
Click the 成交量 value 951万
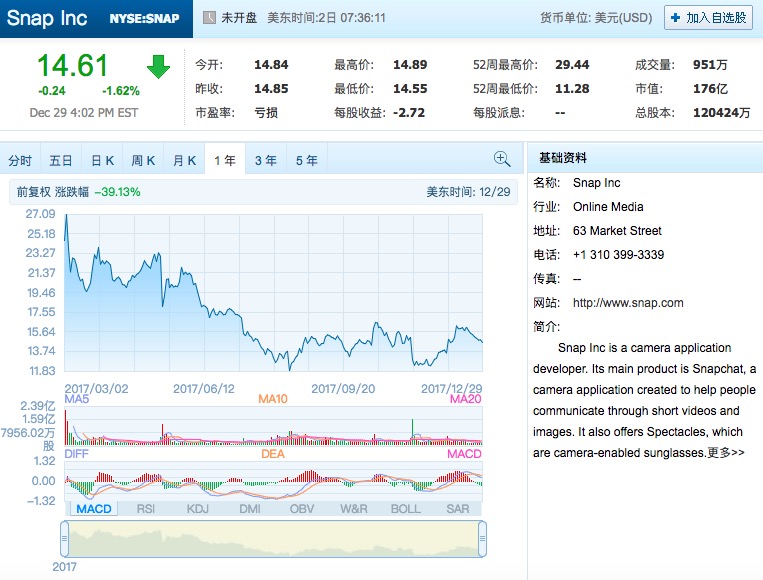(x=710, y=65)
